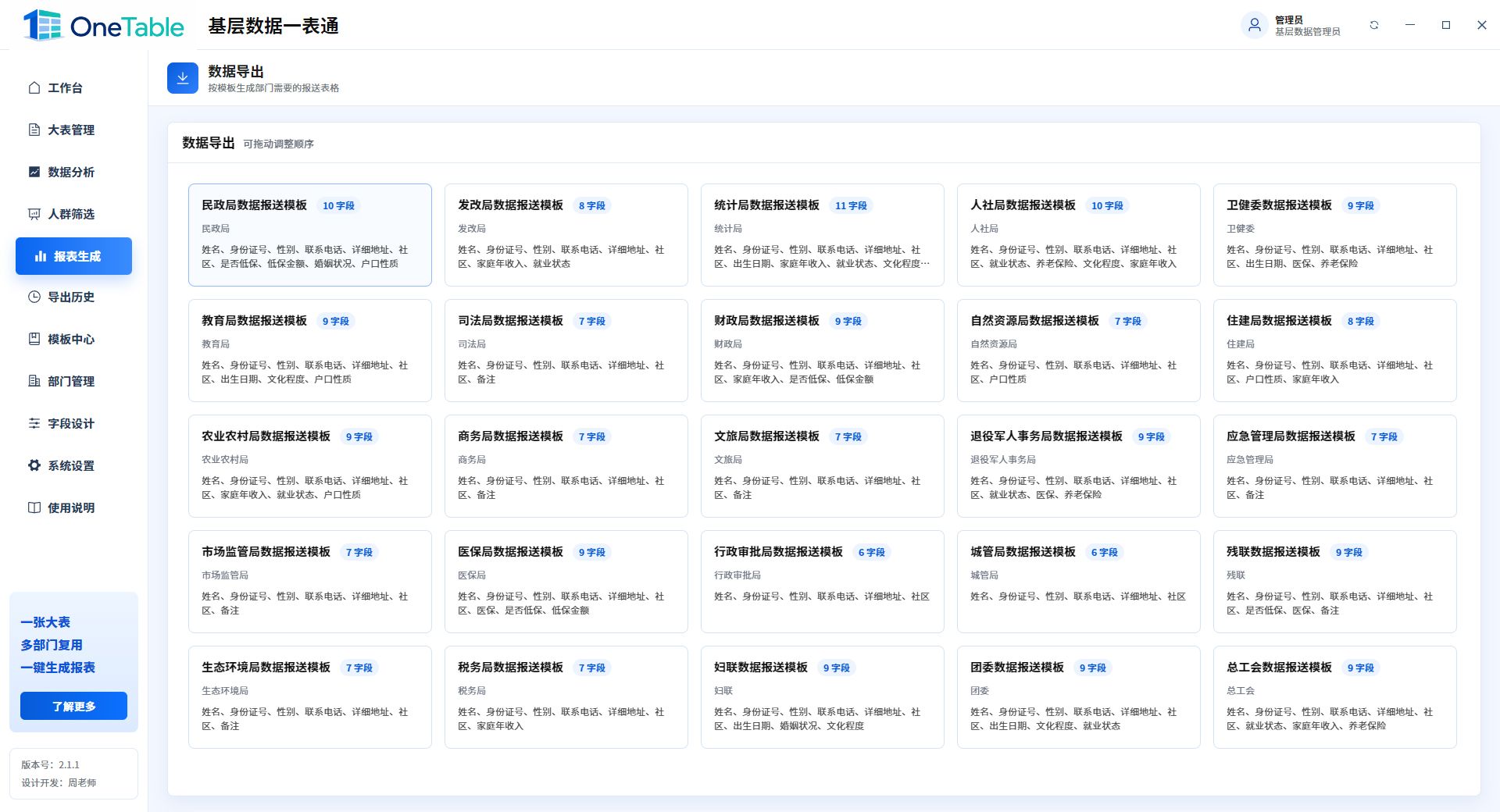Open 总工会数据报送模板 card
The width and height of the screenshot is (1500, 812).
[1335, 697]
